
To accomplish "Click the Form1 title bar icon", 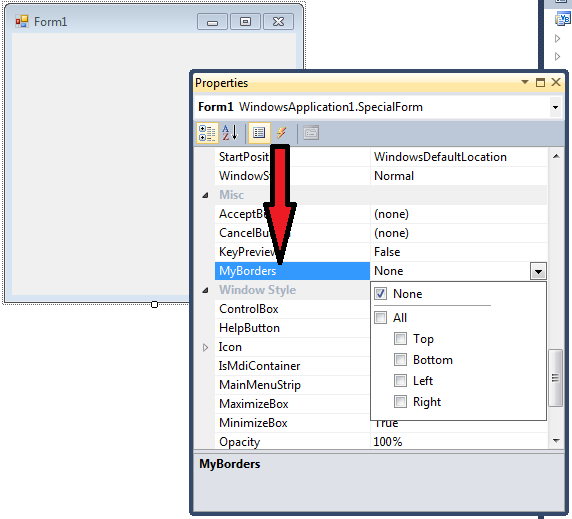I will pos(22,22).
